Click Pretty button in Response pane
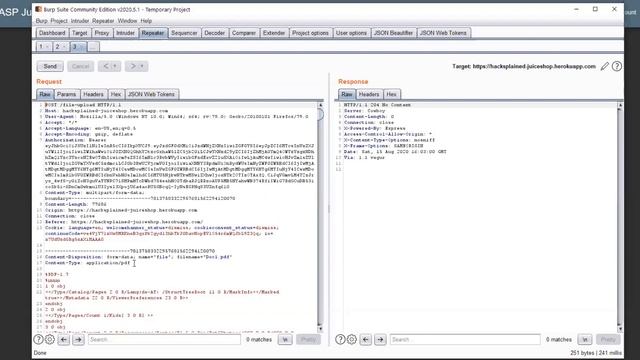 [x=608, y=339]
